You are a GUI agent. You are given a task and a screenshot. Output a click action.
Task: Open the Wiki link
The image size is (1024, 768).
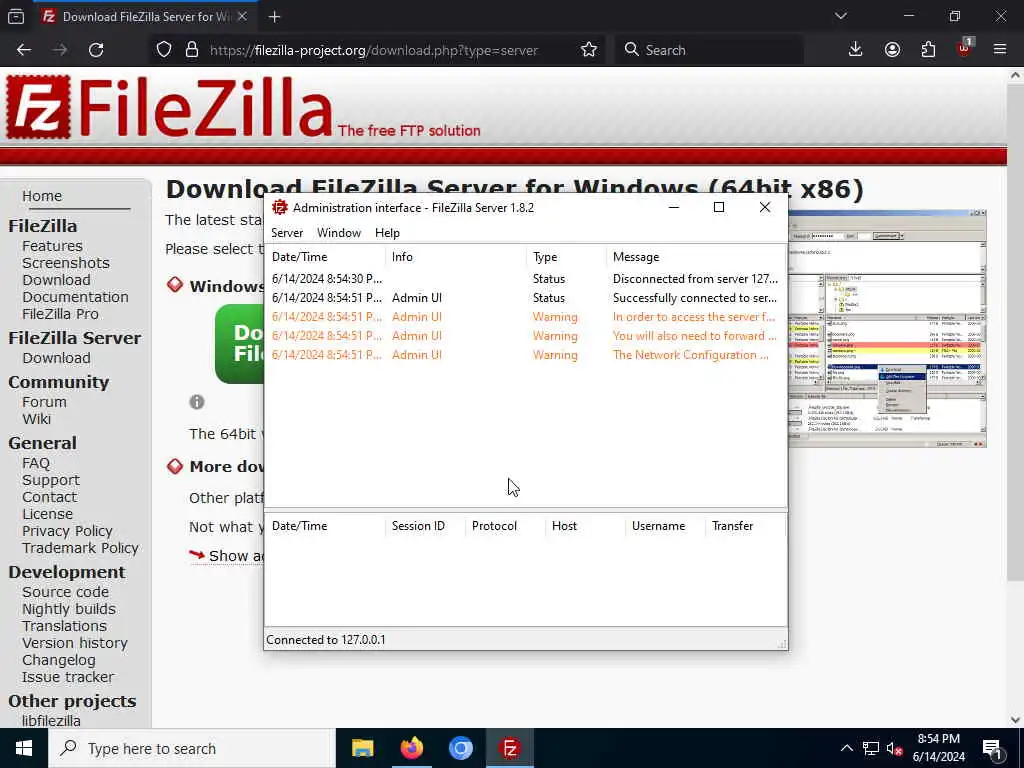[36, 419]
